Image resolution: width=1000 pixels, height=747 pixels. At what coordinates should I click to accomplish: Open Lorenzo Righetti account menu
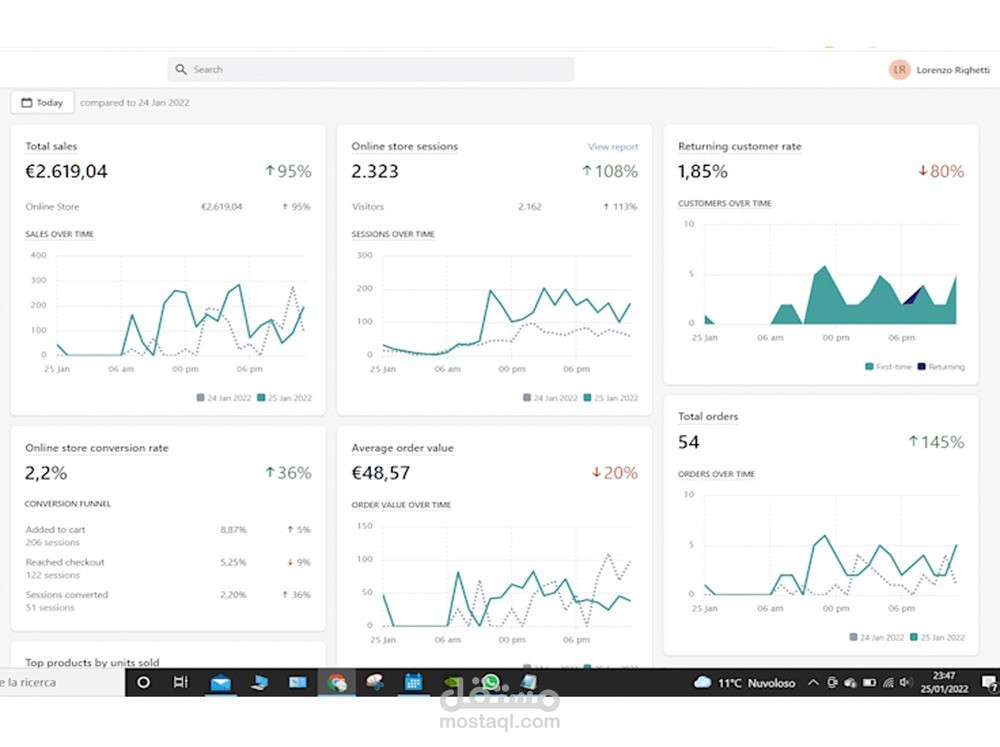point(953,70)
